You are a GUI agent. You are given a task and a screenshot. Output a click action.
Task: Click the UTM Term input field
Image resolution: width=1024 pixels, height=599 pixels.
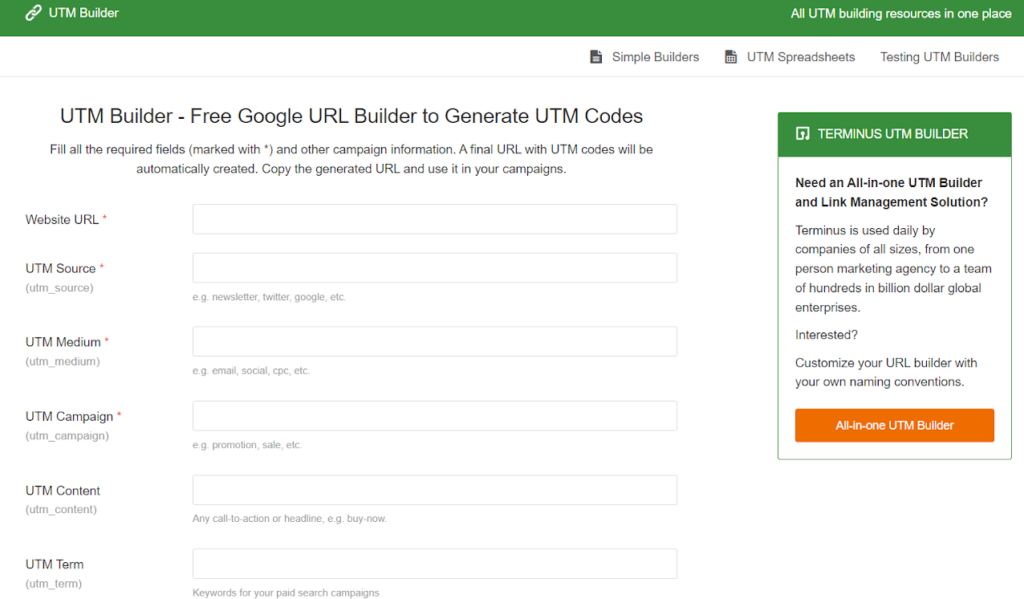pos(433,563)
